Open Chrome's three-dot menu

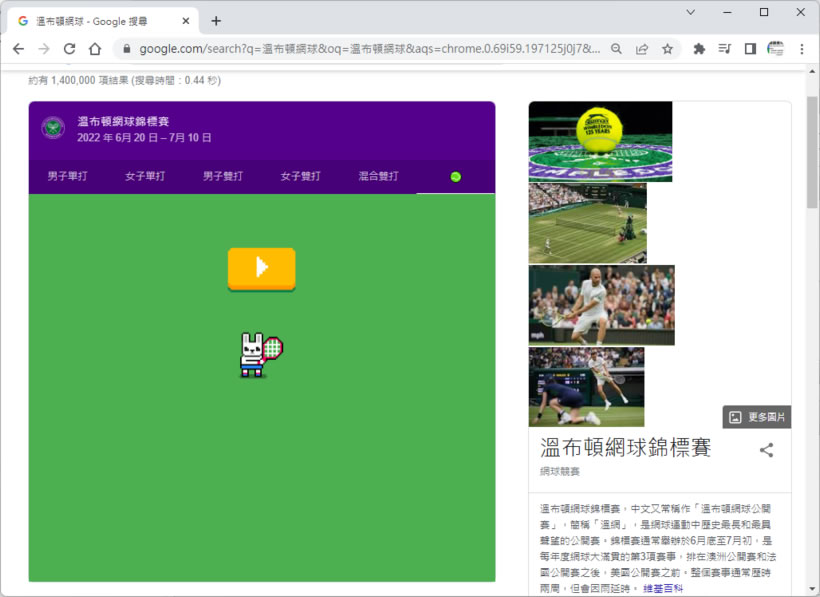(802, 49)
